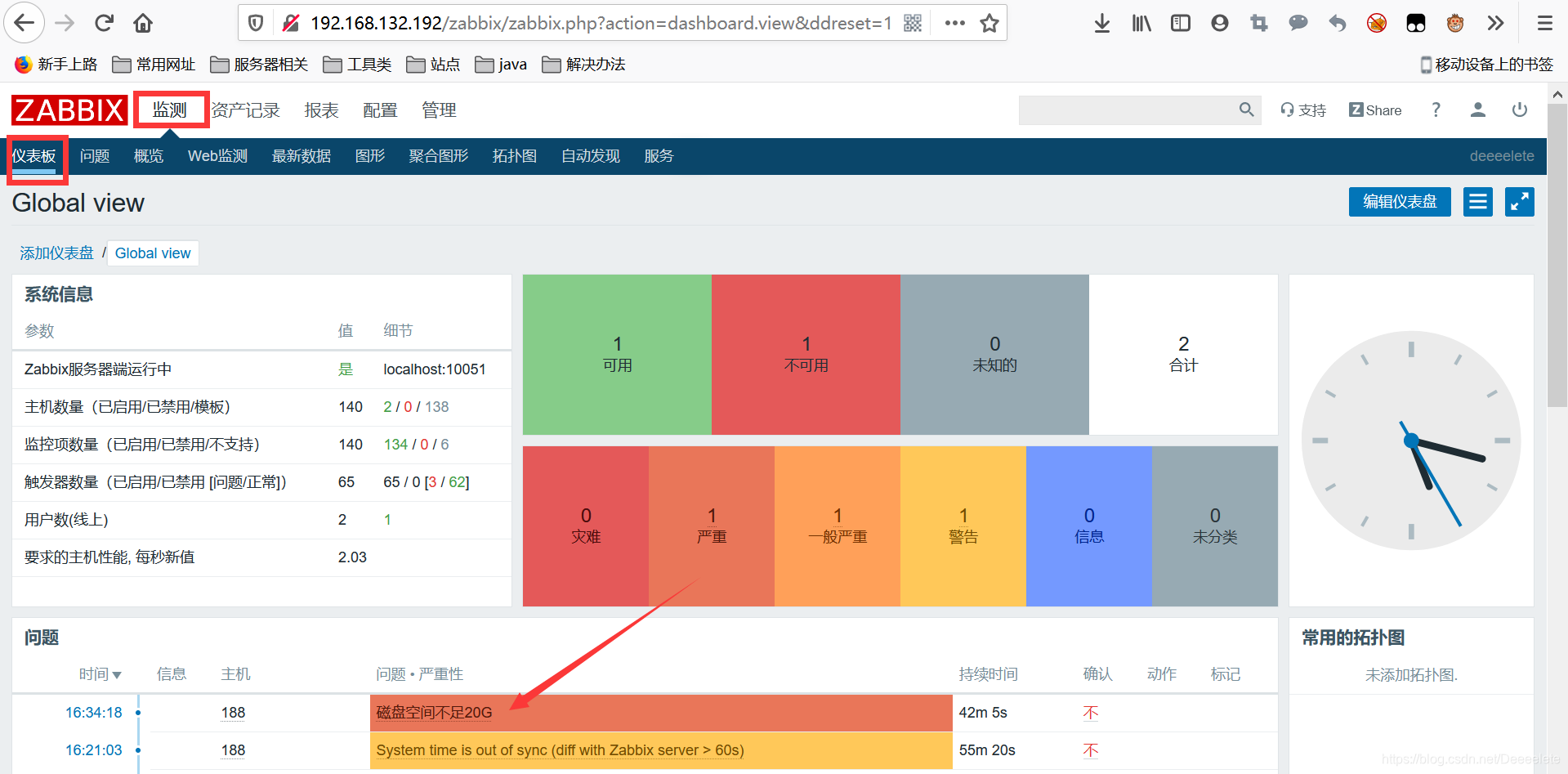
Task: Switch to the 仪表板 submenu tab
Action: (x=34, y=156)
